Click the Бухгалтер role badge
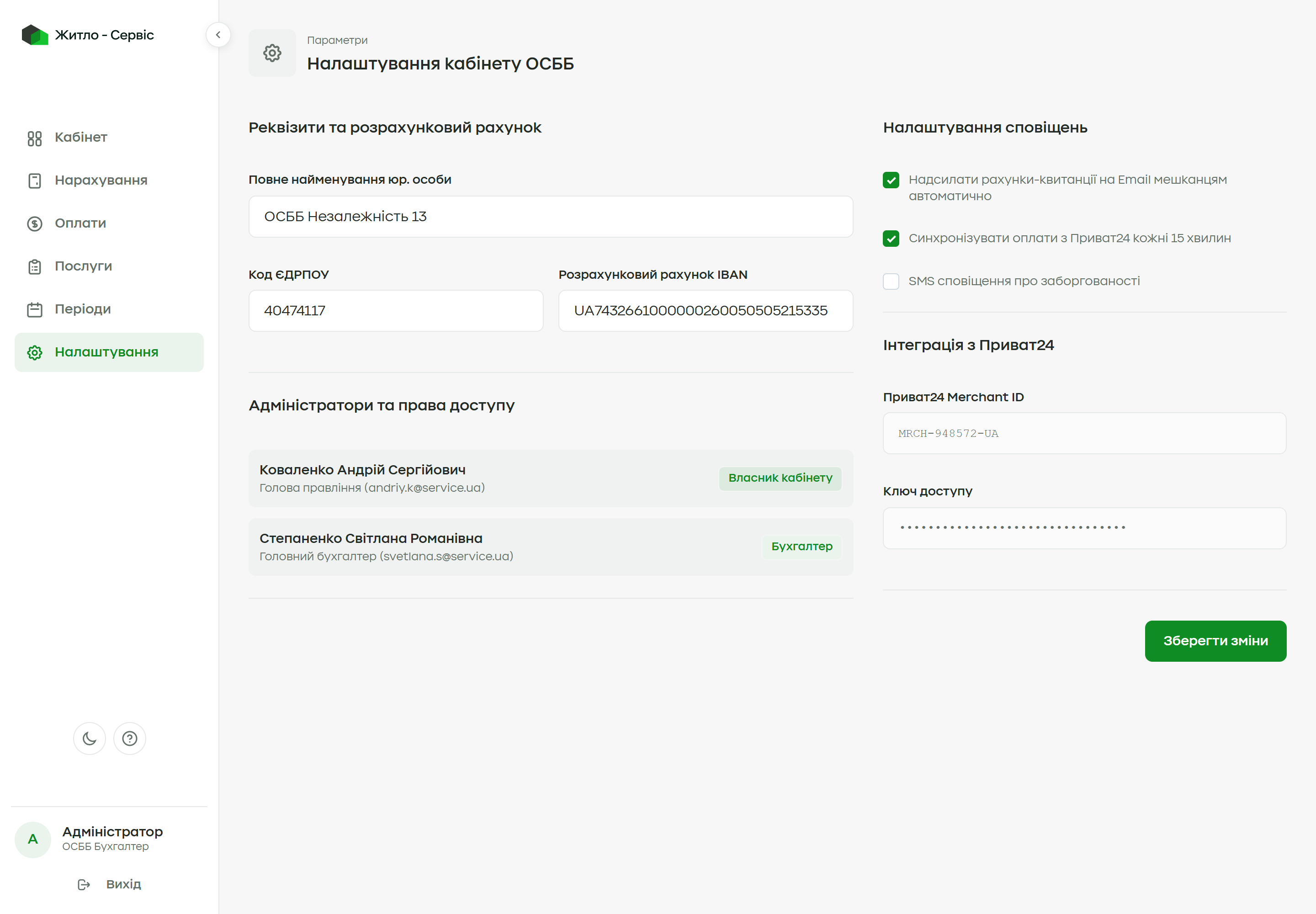This screenshot has width=1316, height=914. pyautogui.click(x=802, y=547)
